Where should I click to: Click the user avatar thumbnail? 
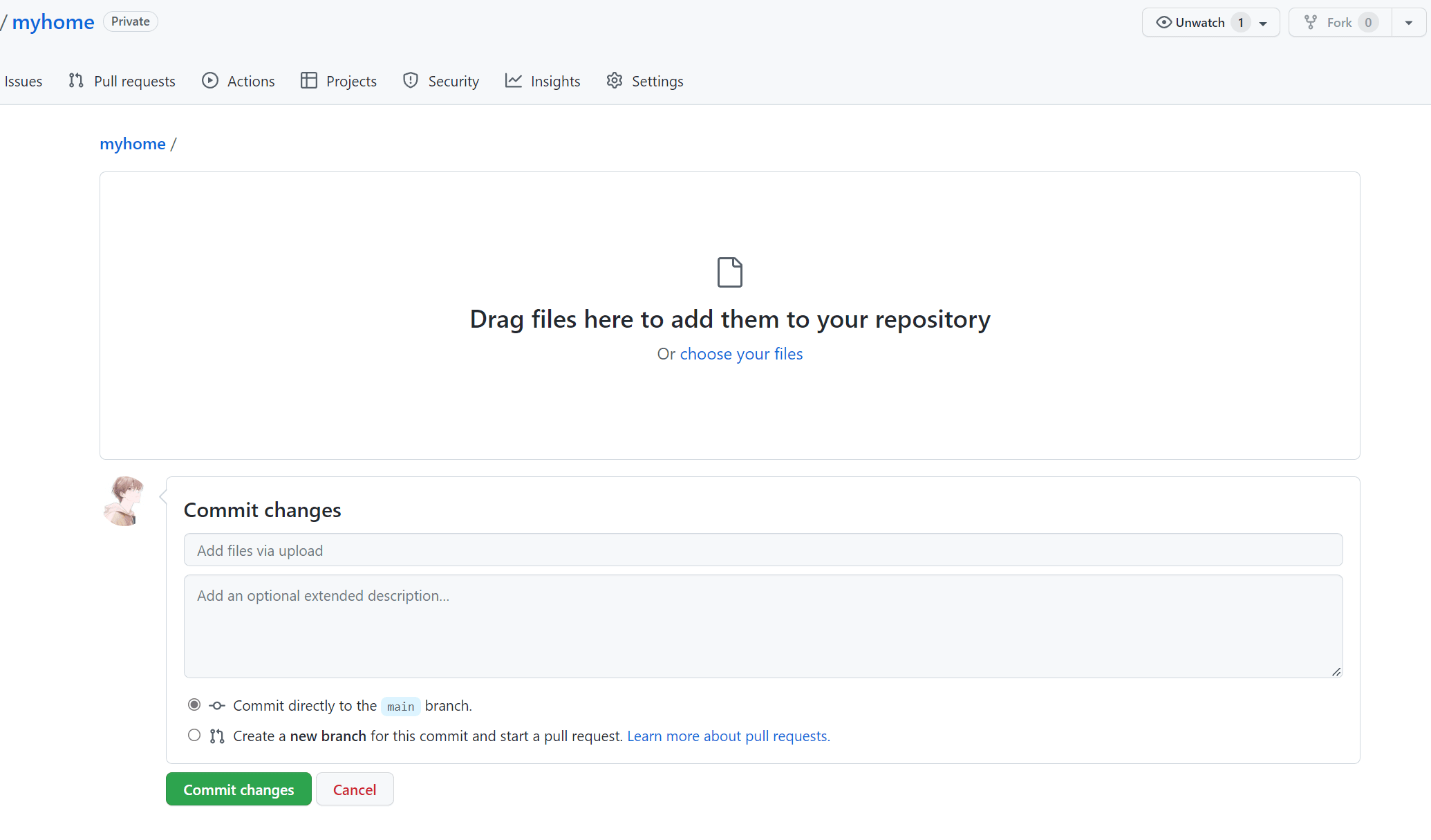click(x=124, y=501)
